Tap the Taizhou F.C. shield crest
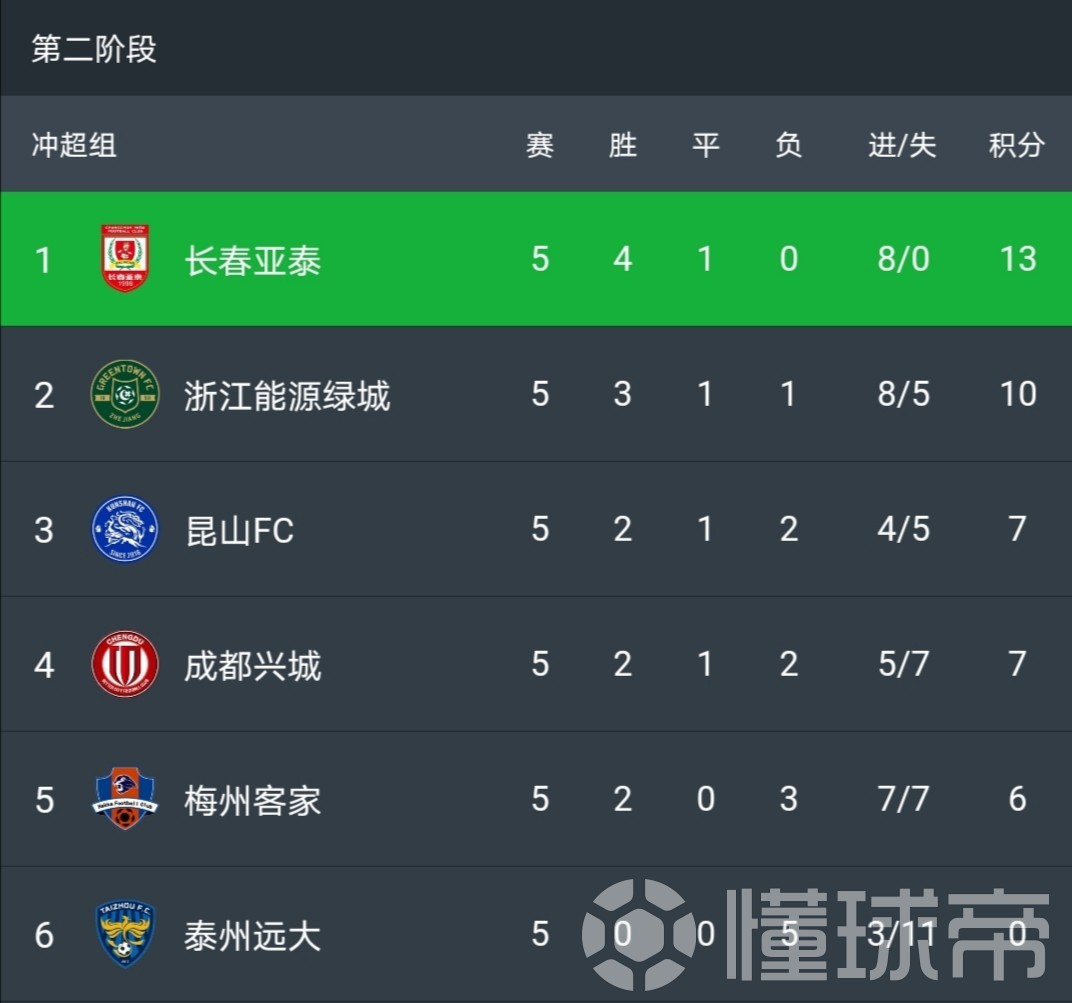This screenshot has width=1072, height=1003. click(125, 934)
